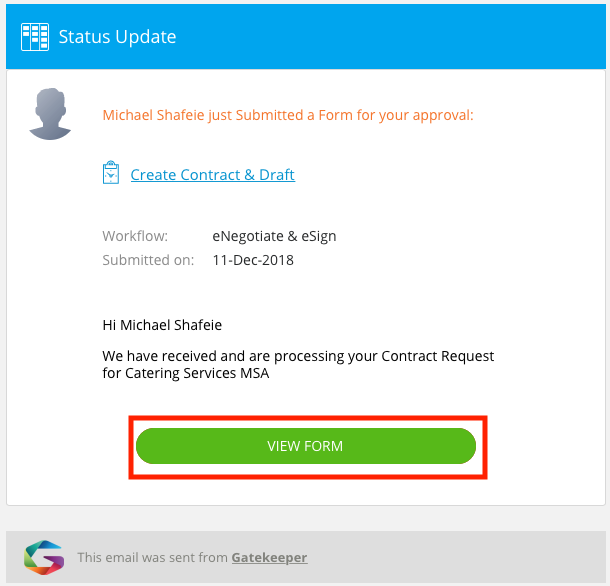
Task: Click the Status Update header title
Action: [117, 37]
